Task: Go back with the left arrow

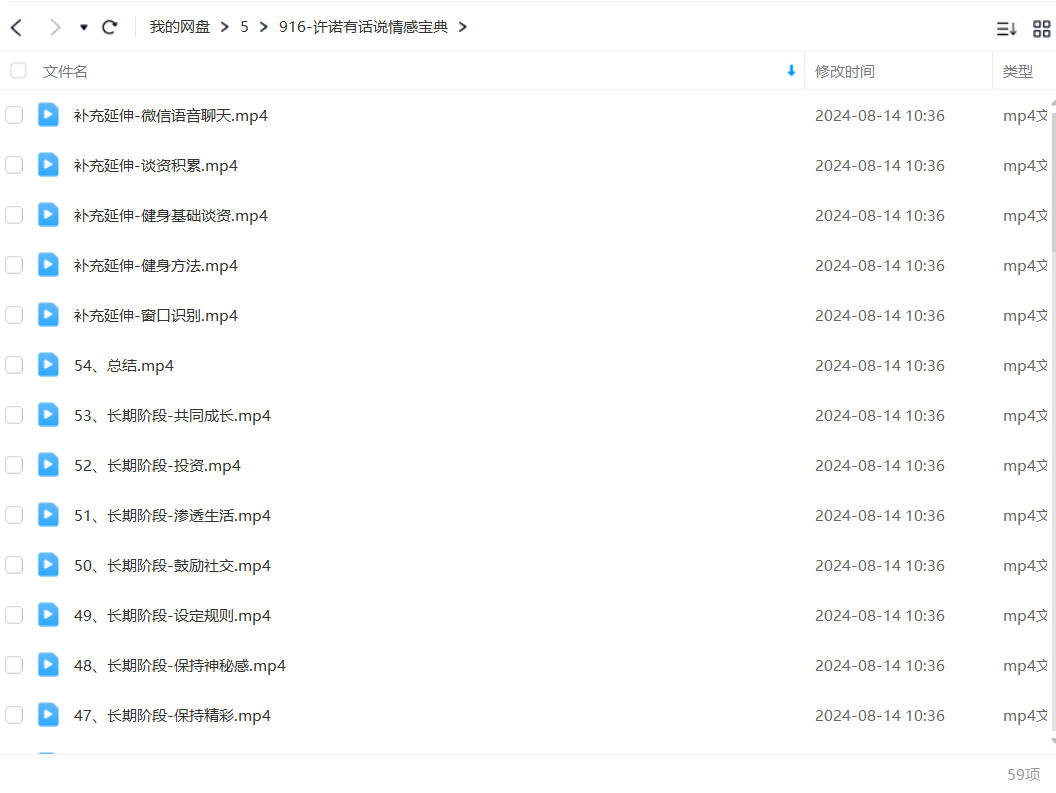Action: pos(17,28)
